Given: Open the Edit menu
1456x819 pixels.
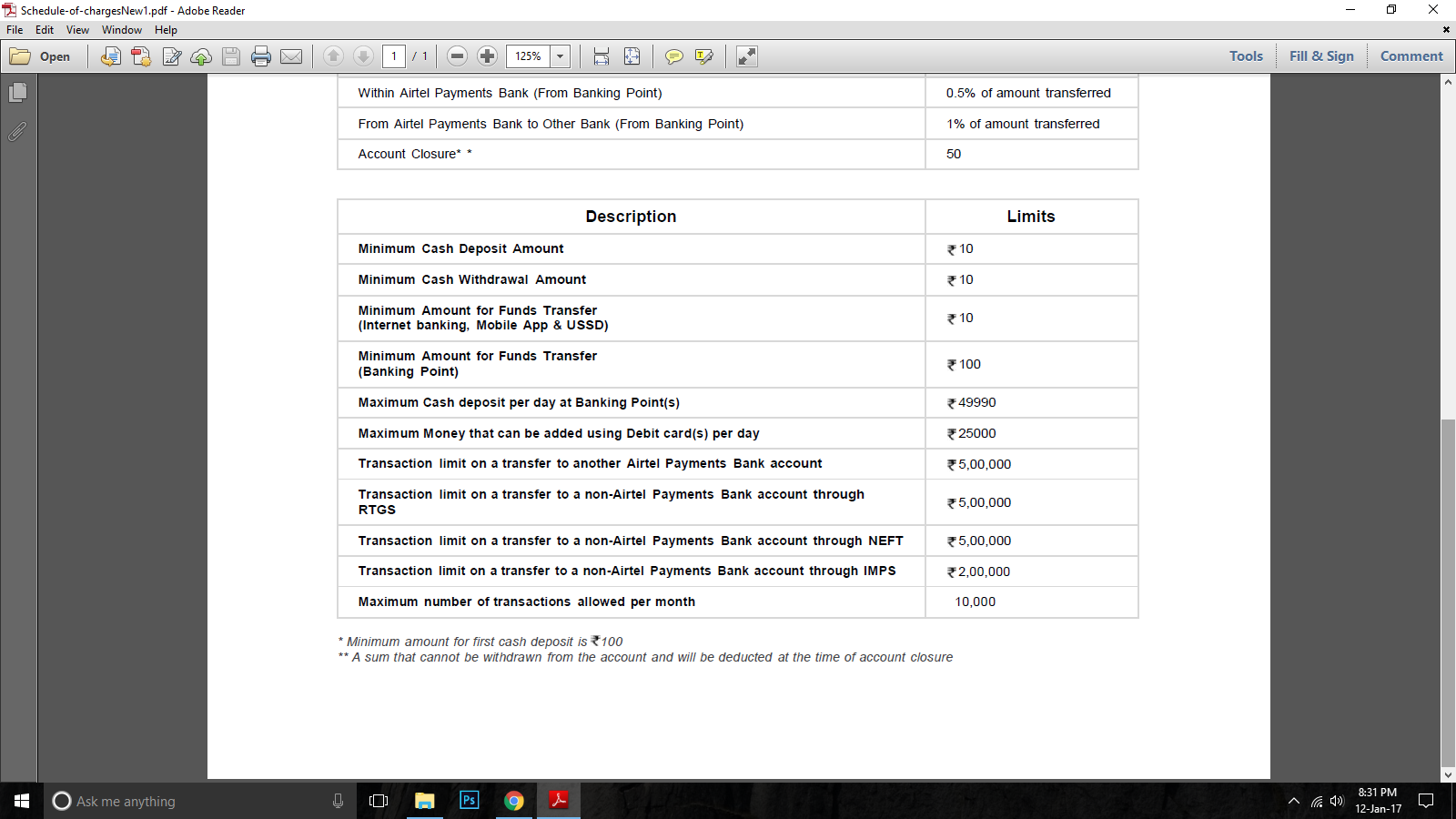Looking at the screenshot, I should pyautogui.click(x=45, y=30).
